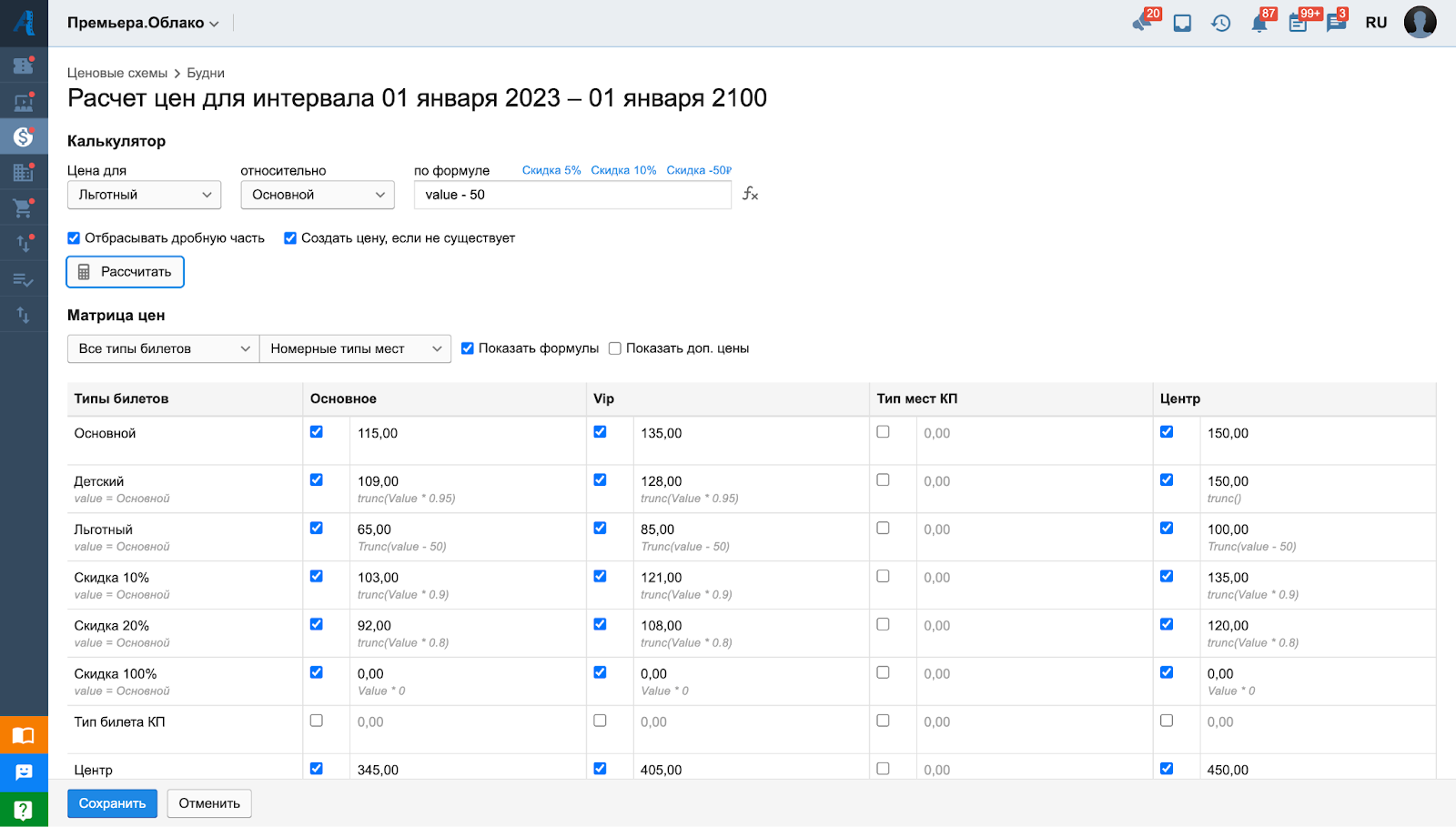
Task: Expand the 'Номерные типы мест' dropdown
Action: click(x=355, y=348)
